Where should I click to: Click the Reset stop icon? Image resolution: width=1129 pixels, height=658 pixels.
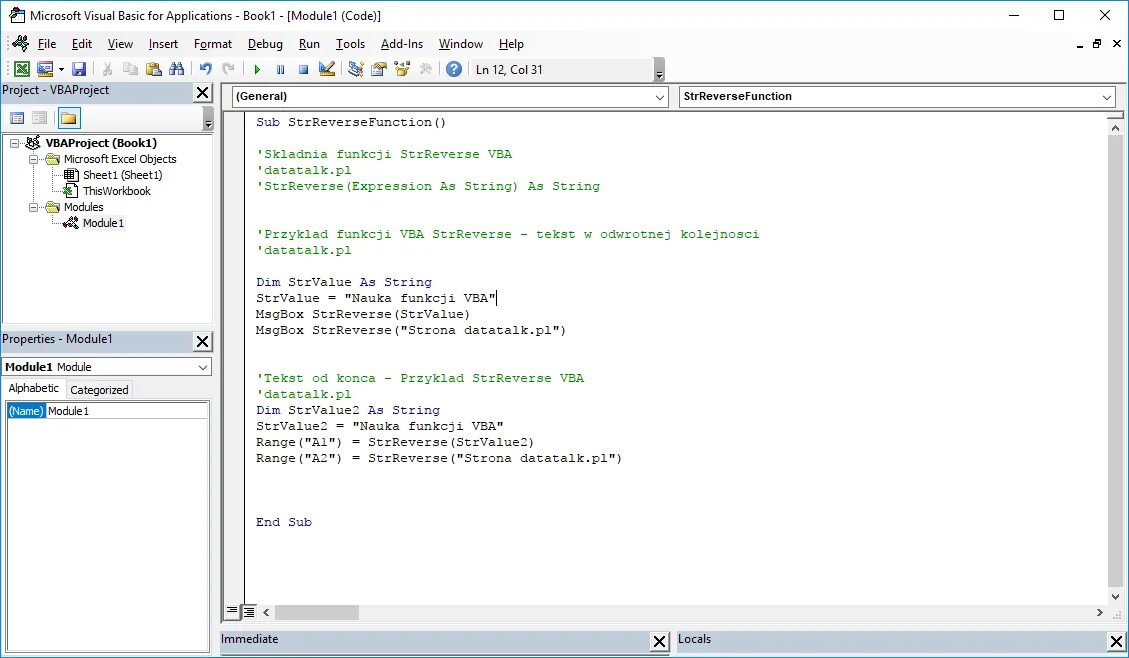(303, 69)
